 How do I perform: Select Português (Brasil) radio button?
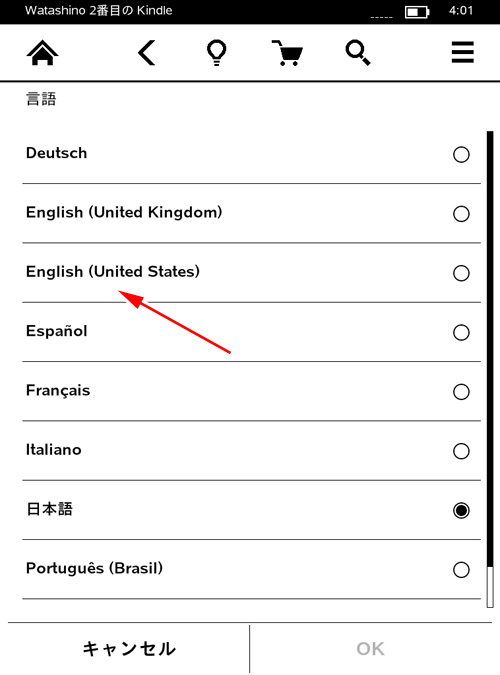tap(461, 570)
